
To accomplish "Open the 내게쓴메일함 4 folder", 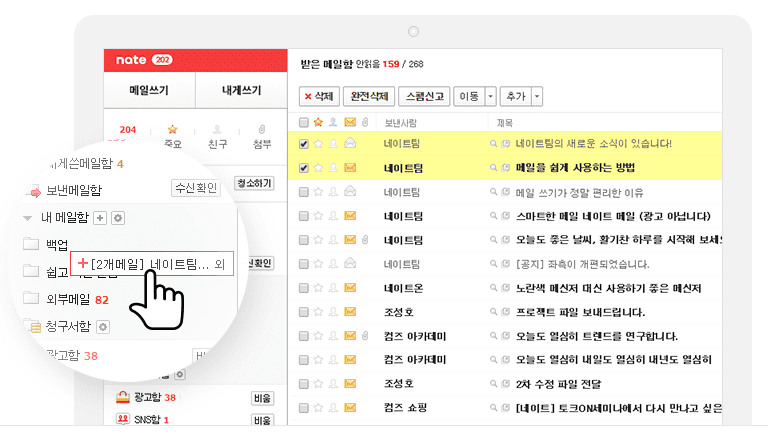I will click(86, 164).
